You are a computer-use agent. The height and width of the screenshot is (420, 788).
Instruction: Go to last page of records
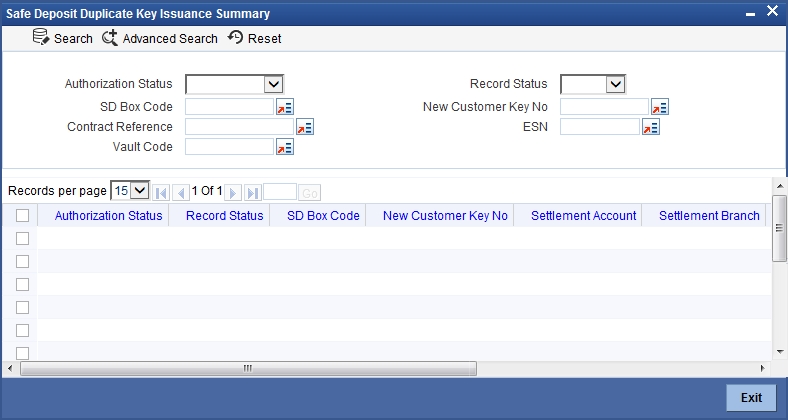pos(253,192)
